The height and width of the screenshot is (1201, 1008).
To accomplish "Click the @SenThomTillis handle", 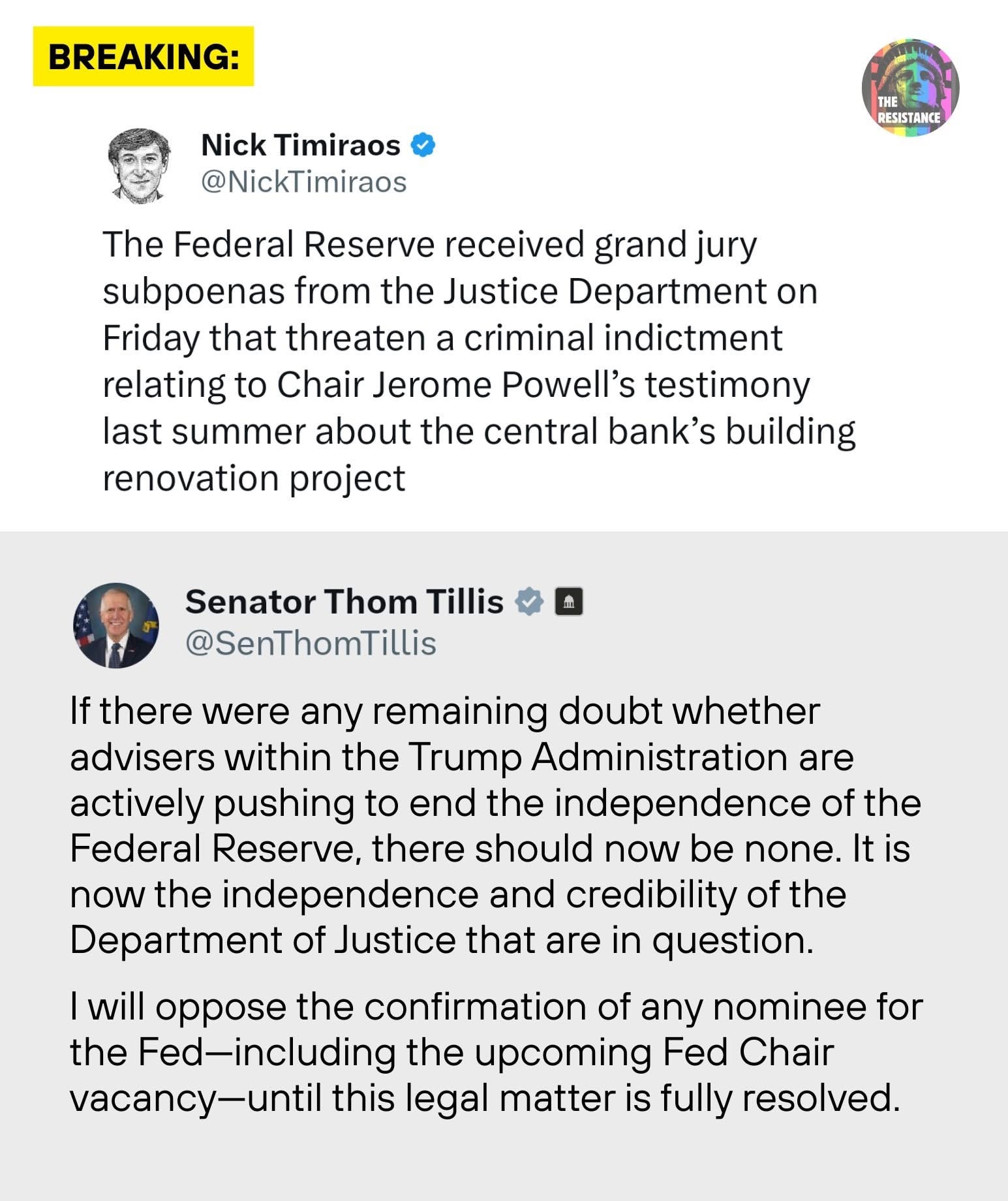I will (x=311, y=643).
